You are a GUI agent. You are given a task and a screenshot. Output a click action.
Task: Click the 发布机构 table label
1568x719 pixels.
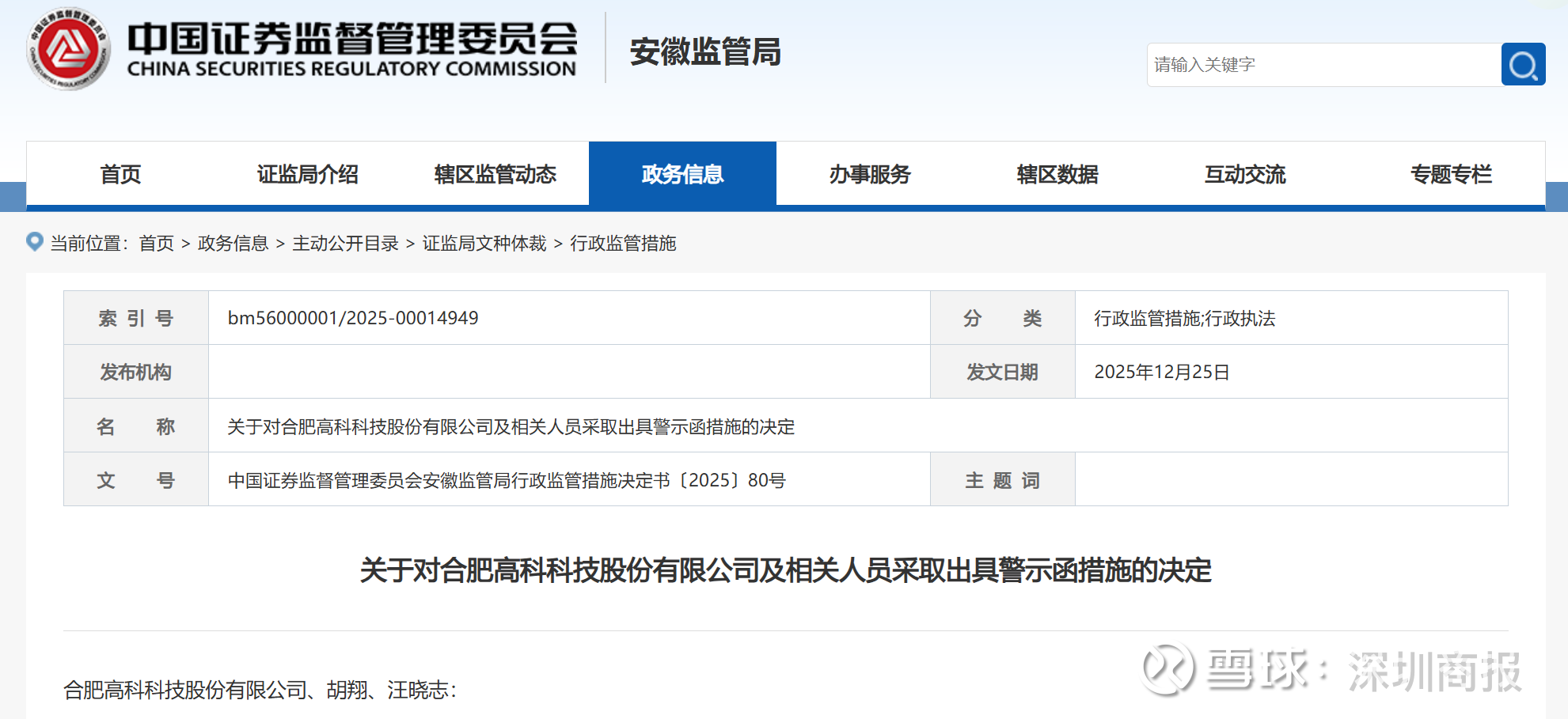[136, 372]
